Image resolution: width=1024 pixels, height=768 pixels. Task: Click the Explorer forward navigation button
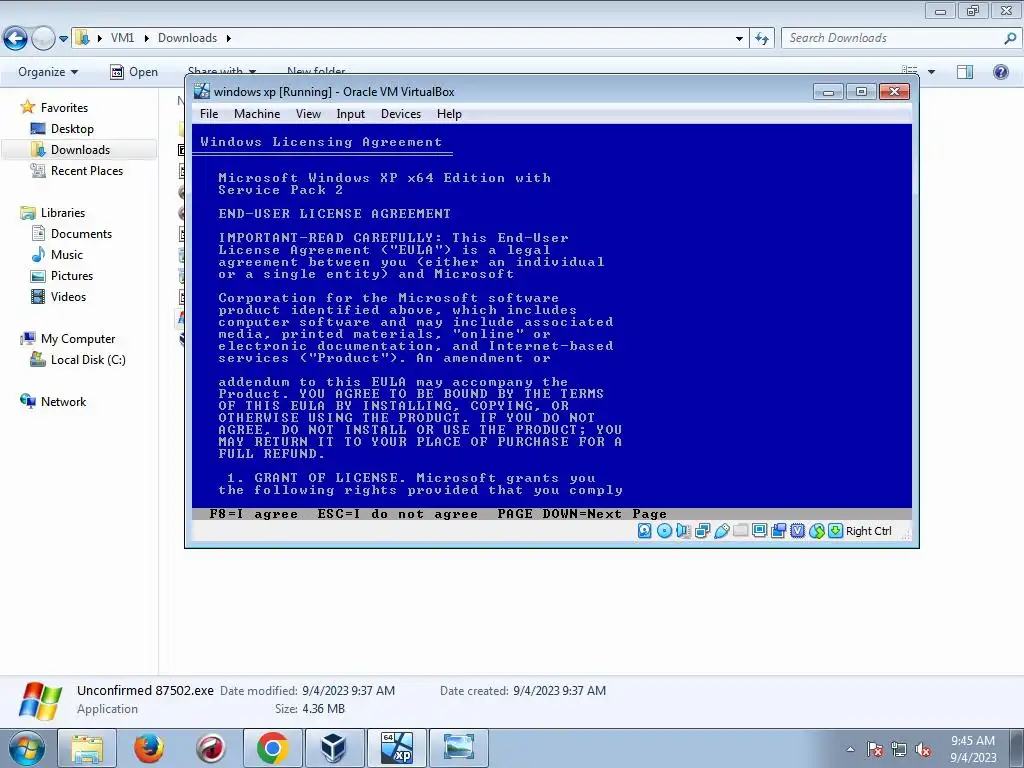(x=43, y=38)
